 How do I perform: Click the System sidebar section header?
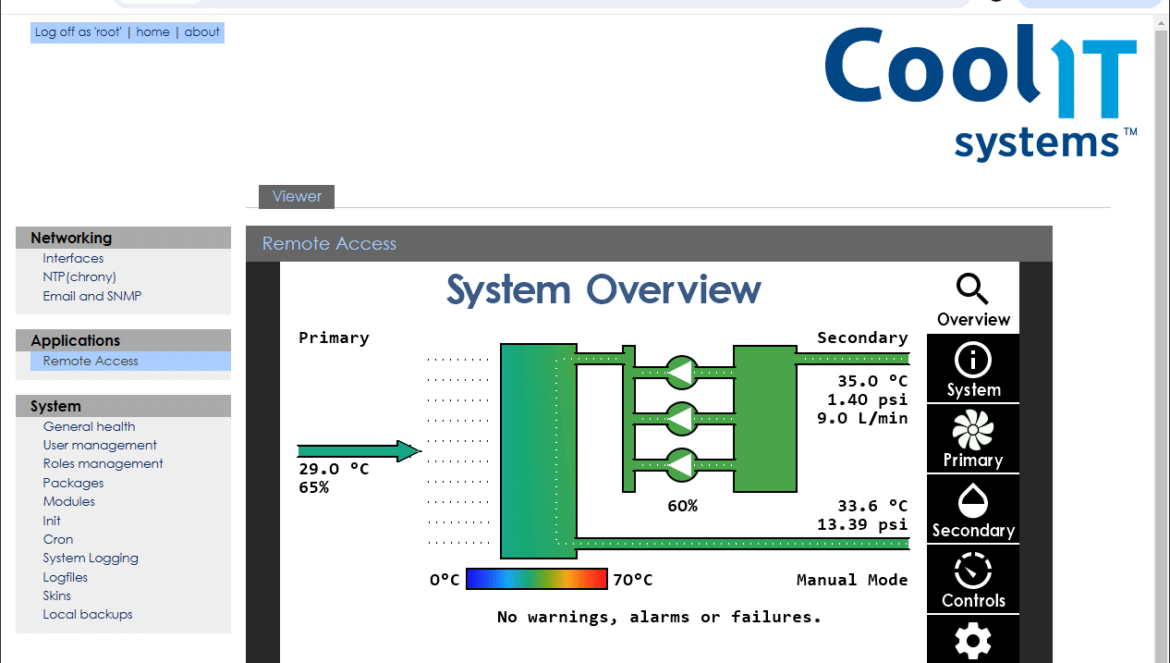click(123, 406)
